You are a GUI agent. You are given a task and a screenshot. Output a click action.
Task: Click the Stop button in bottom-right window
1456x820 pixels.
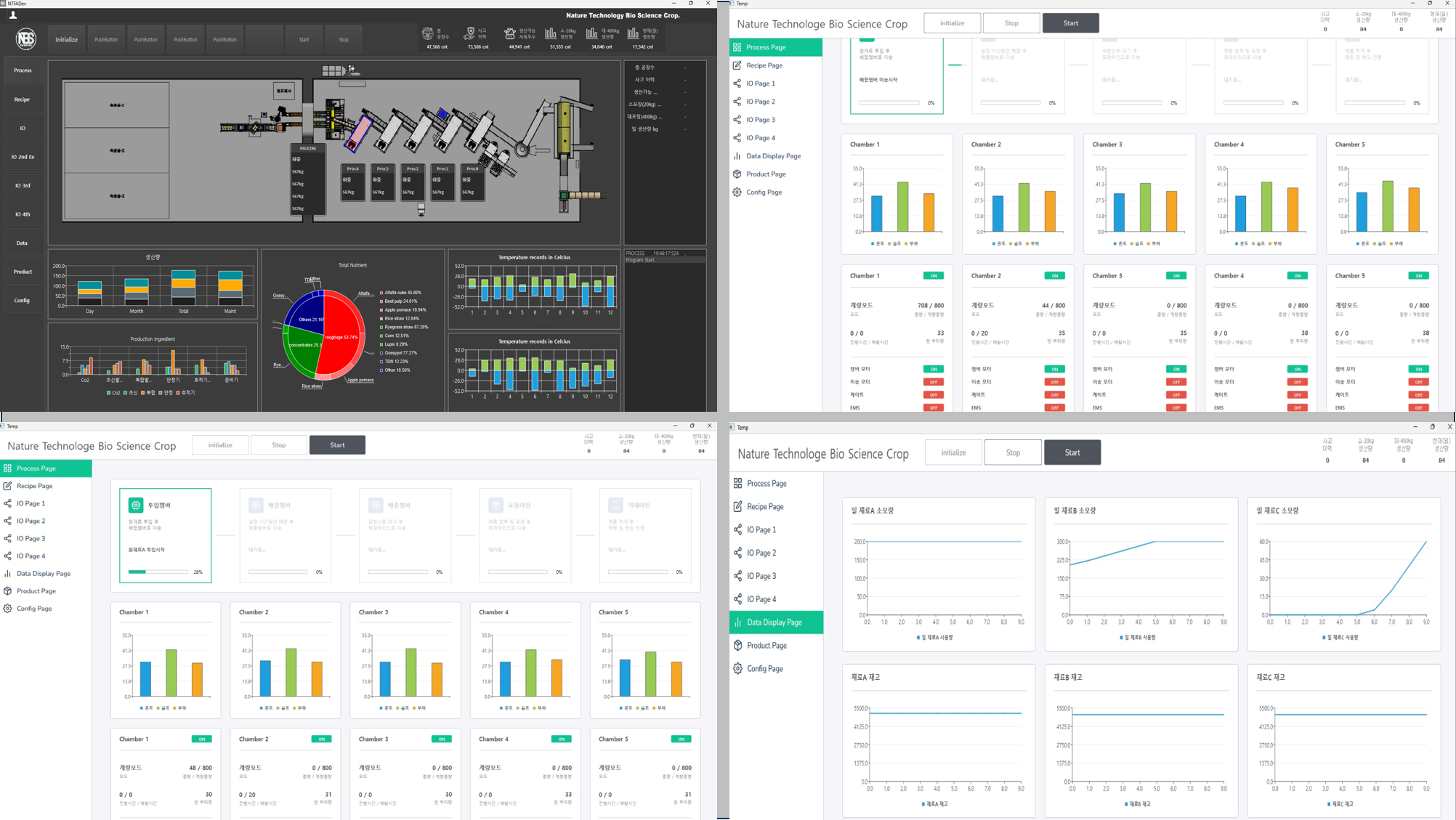(x=1013, y=452)
